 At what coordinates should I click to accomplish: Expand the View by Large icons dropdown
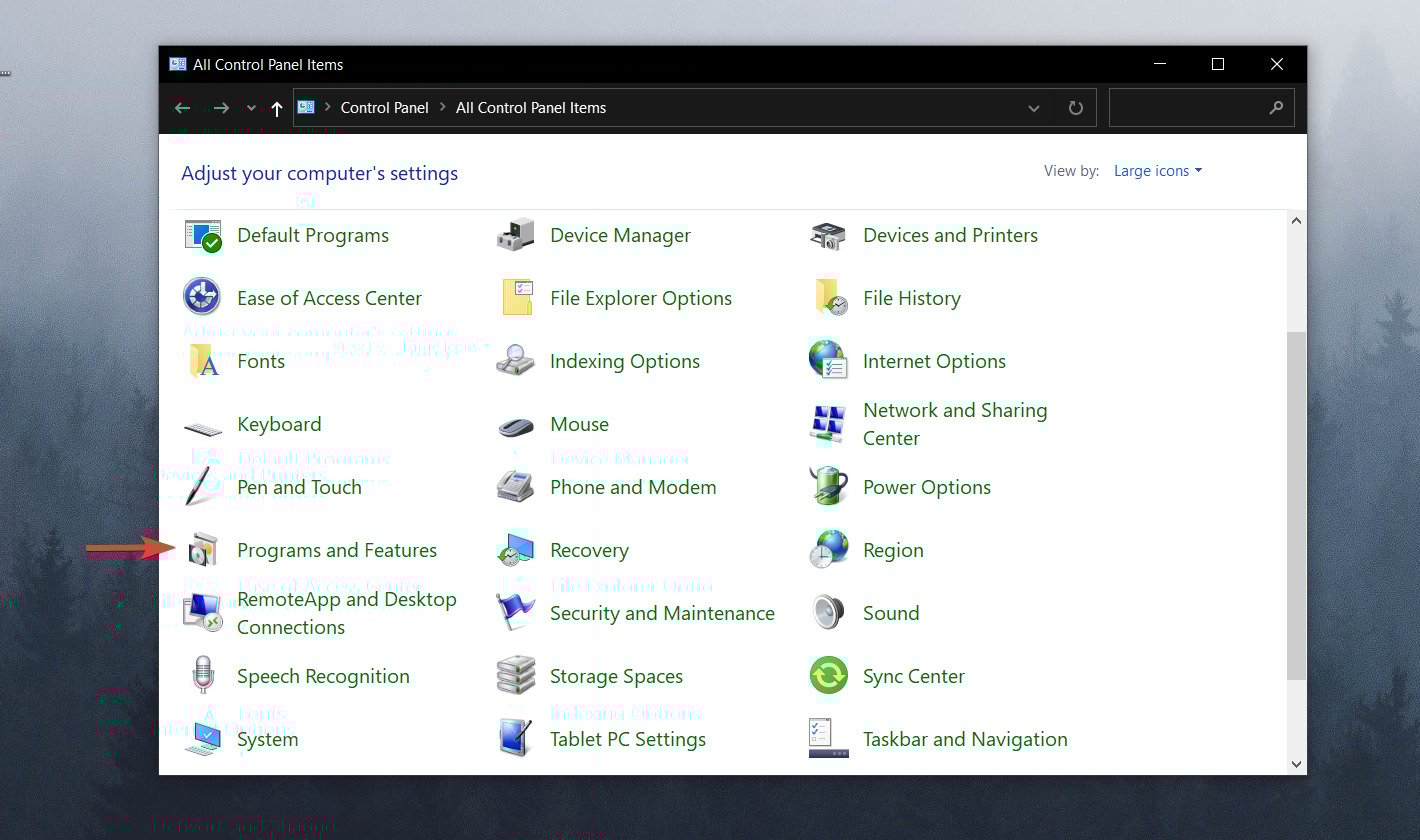(1158, 171)
